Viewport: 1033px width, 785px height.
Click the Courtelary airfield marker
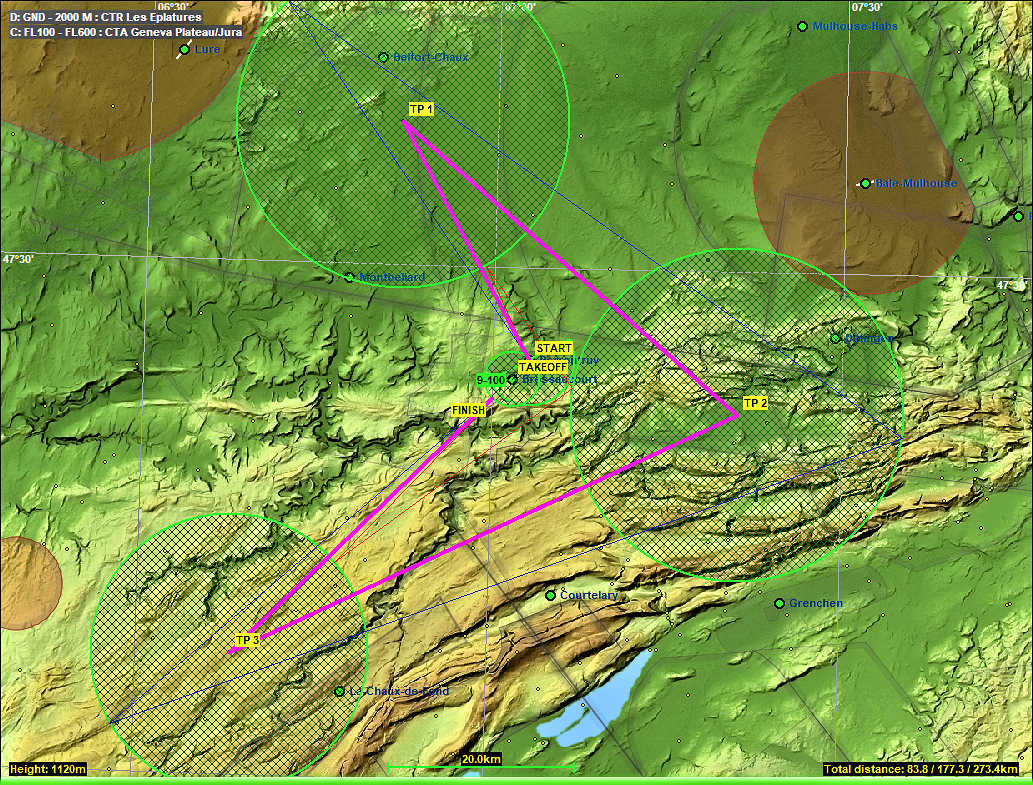(550, 595)
